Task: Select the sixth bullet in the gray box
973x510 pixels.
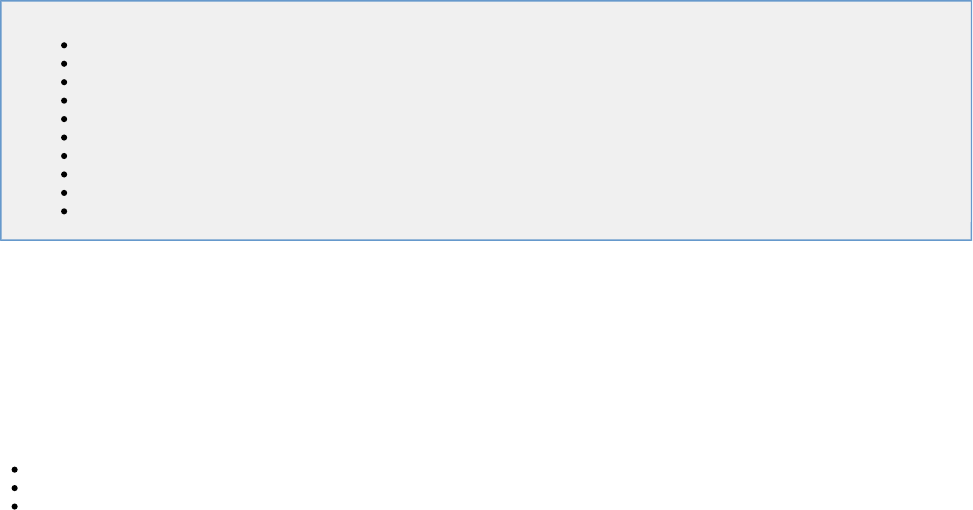Action: click(x=64, y=138)
